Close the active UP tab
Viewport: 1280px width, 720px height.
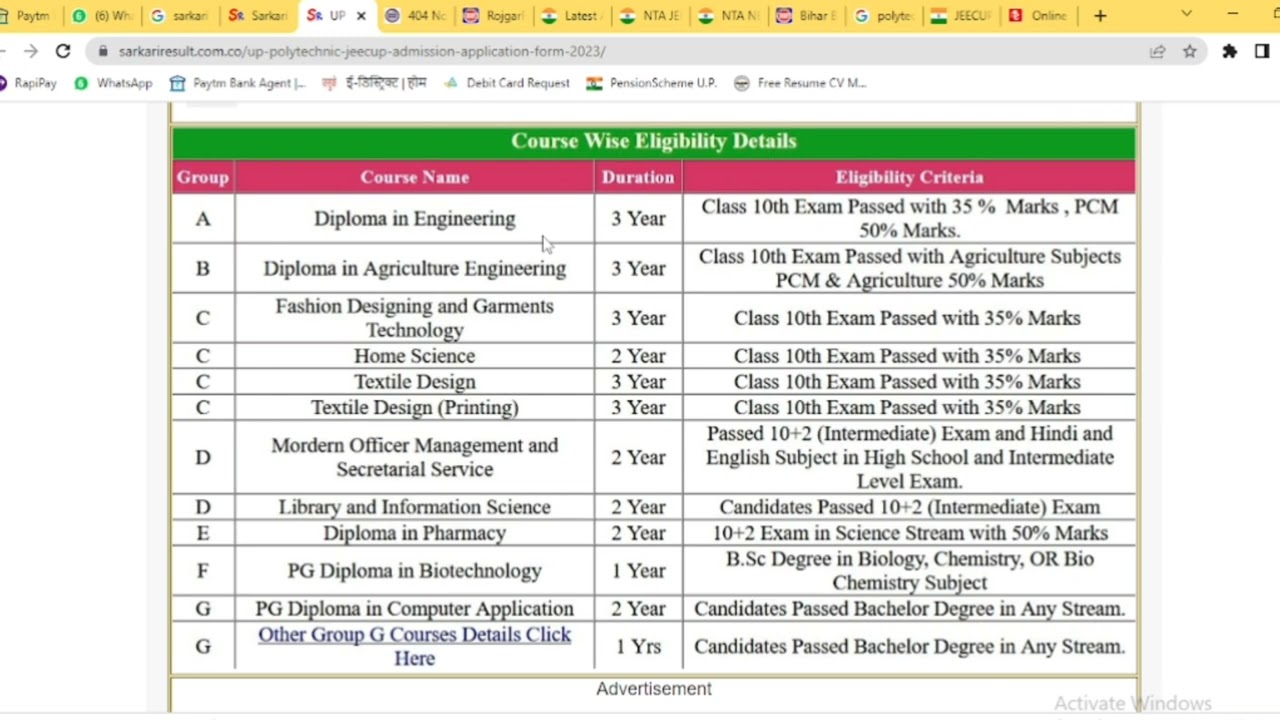click(361, 16)
